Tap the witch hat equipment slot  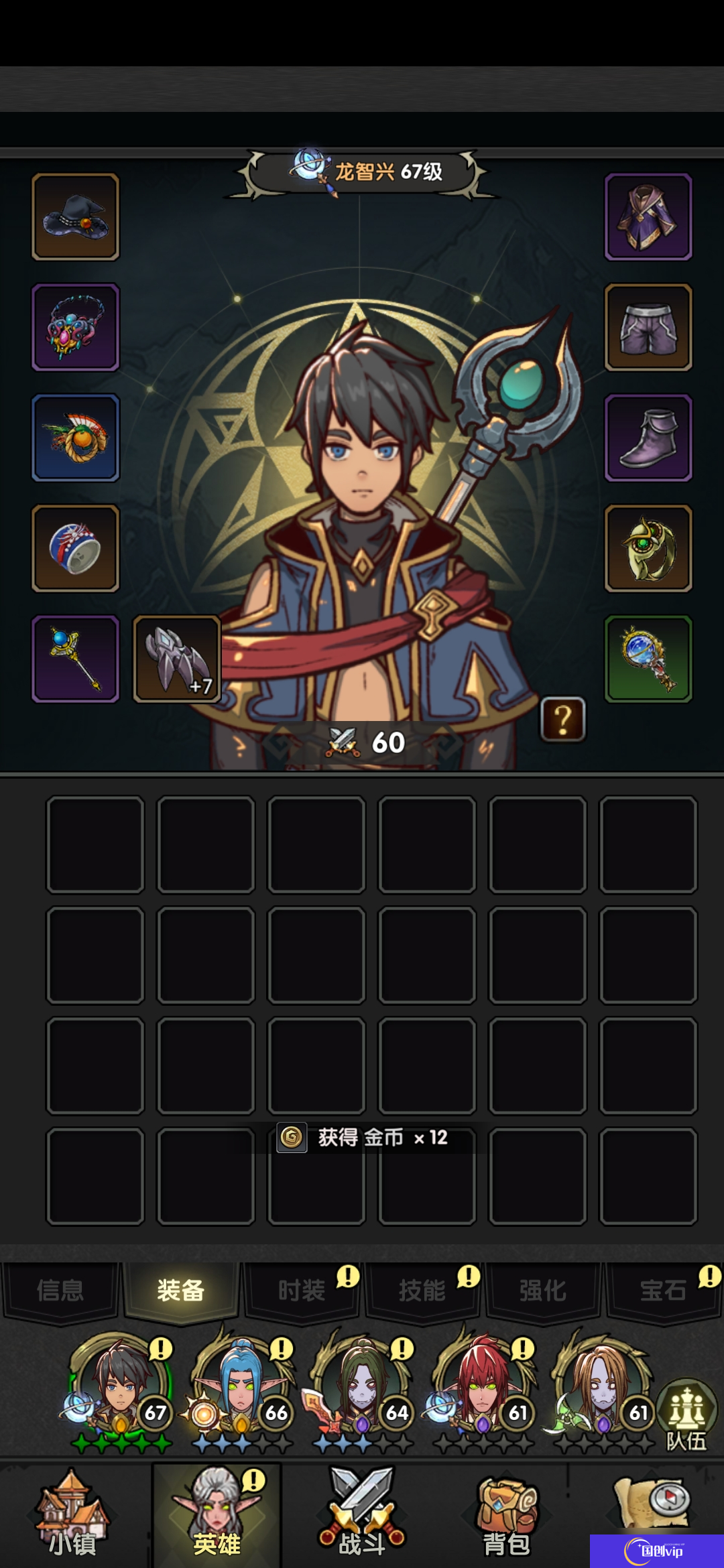[76, 216]
